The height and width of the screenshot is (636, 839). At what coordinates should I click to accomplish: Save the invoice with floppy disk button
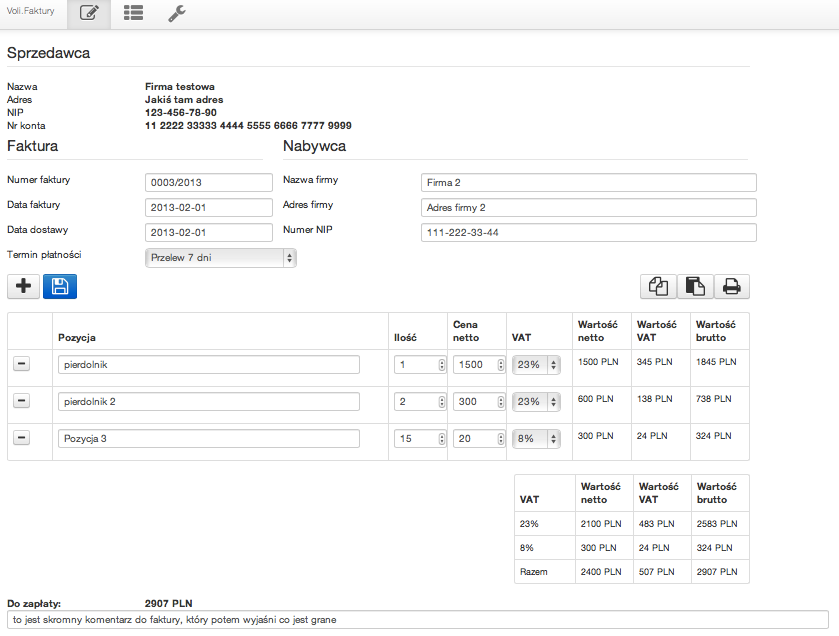60,286
